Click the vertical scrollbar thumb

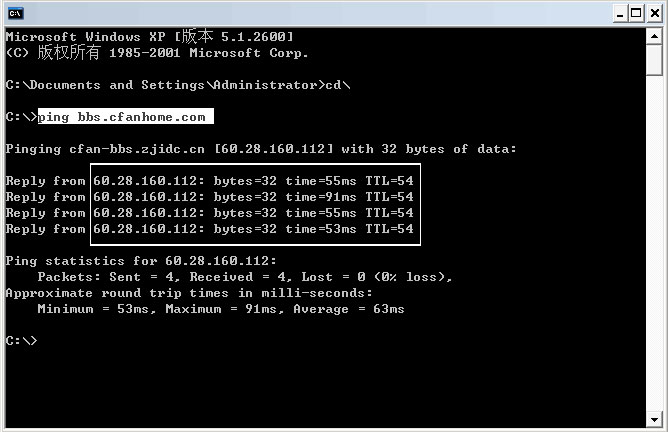(x=655, y=60)
